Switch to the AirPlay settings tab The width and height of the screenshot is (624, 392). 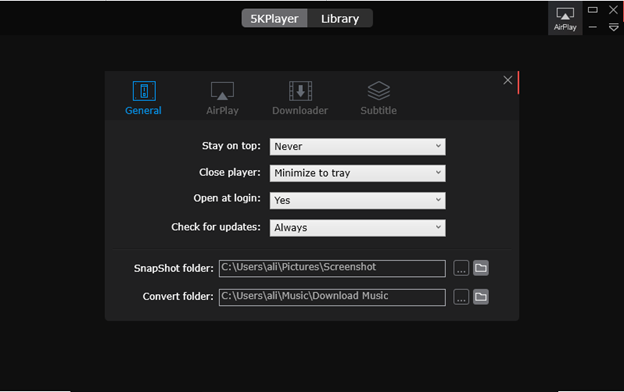[222, 98]
